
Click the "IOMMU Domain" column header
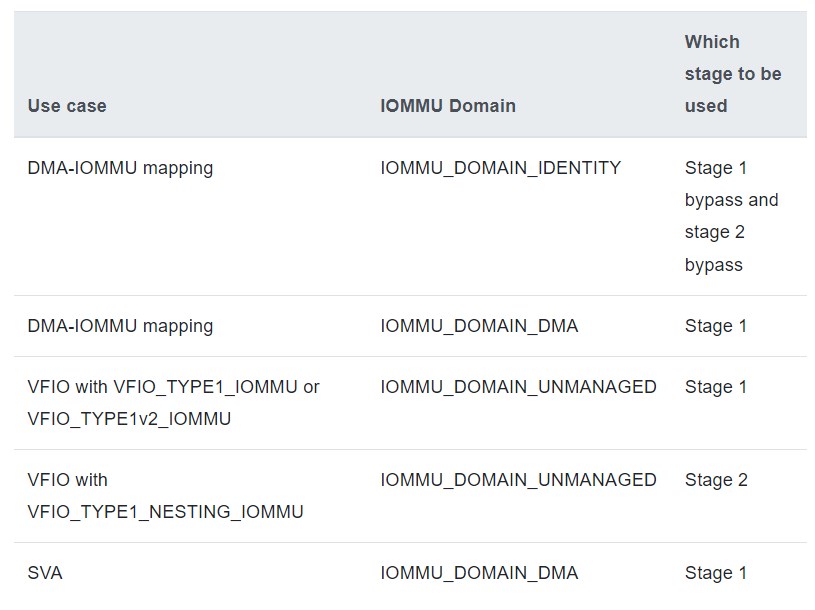pyautogui.click(x=448, y=106)
